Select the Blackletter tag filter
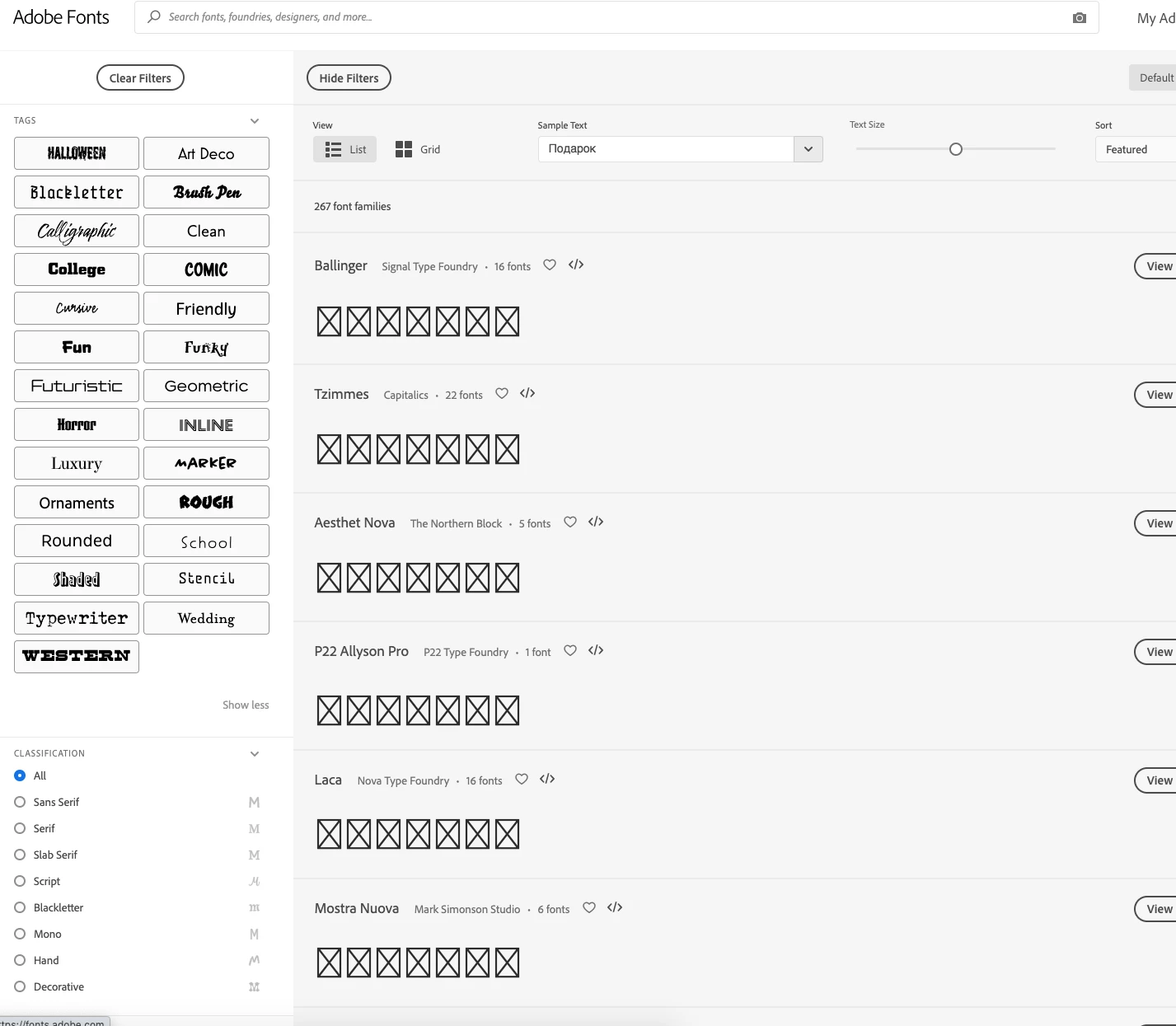Viewport: 1176px width, 1026px height. point(77,192)
